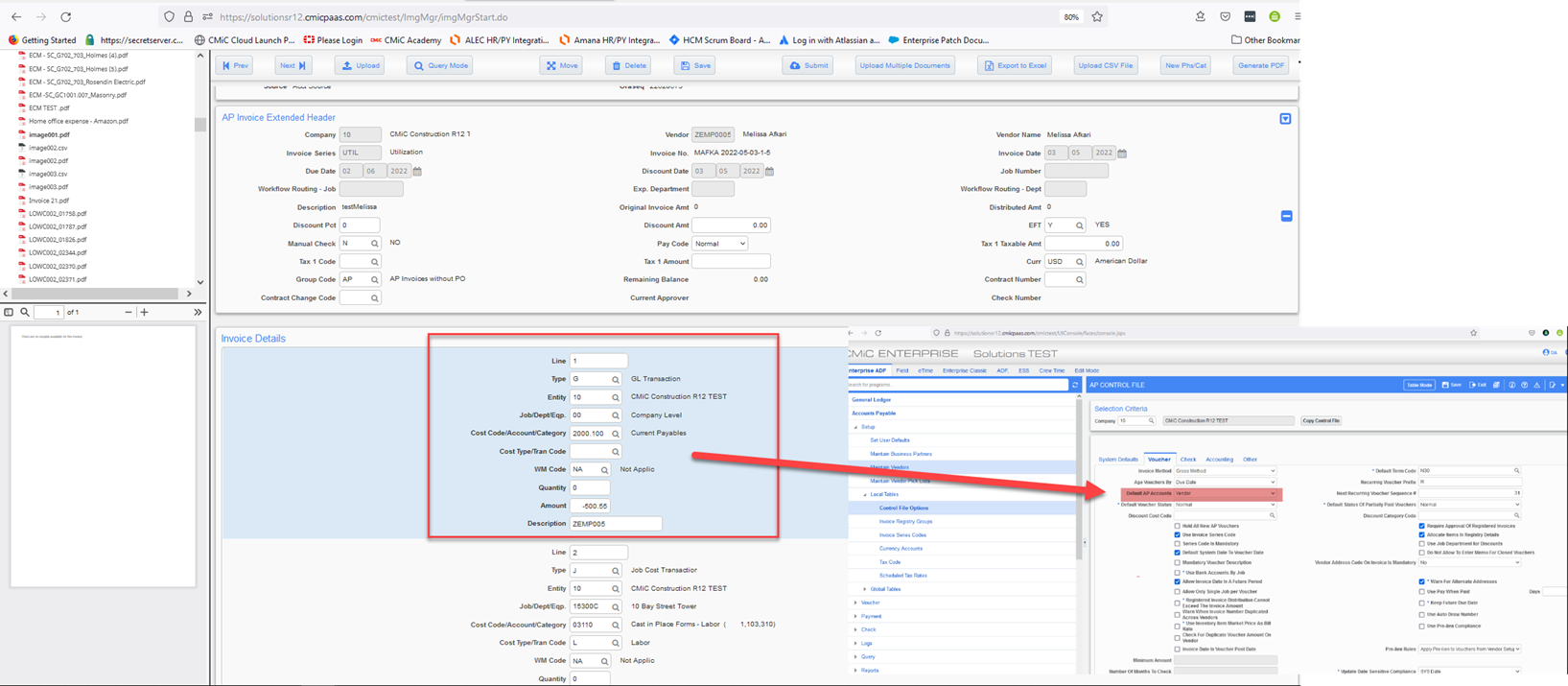Image resolution: width=1568 pixels, height=686 pixels.
Task: Open the calendar picker for Due Date
Action: pos(417,171)
